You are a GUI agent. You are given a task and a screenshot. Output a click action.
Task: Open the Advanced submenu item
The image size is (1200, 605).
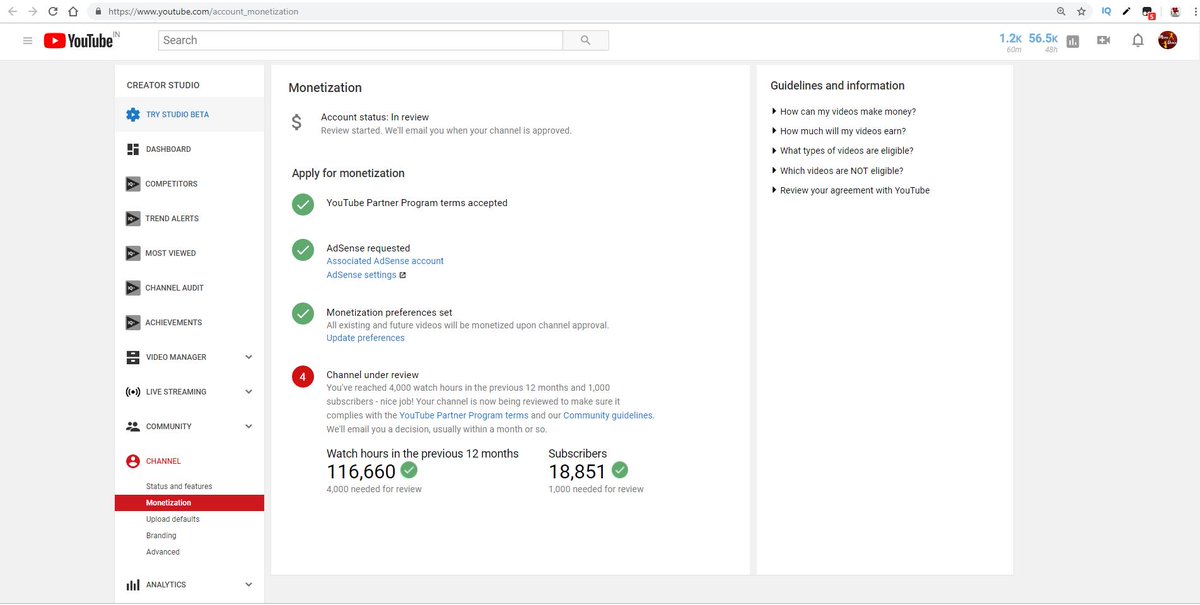tap(163, 552)
